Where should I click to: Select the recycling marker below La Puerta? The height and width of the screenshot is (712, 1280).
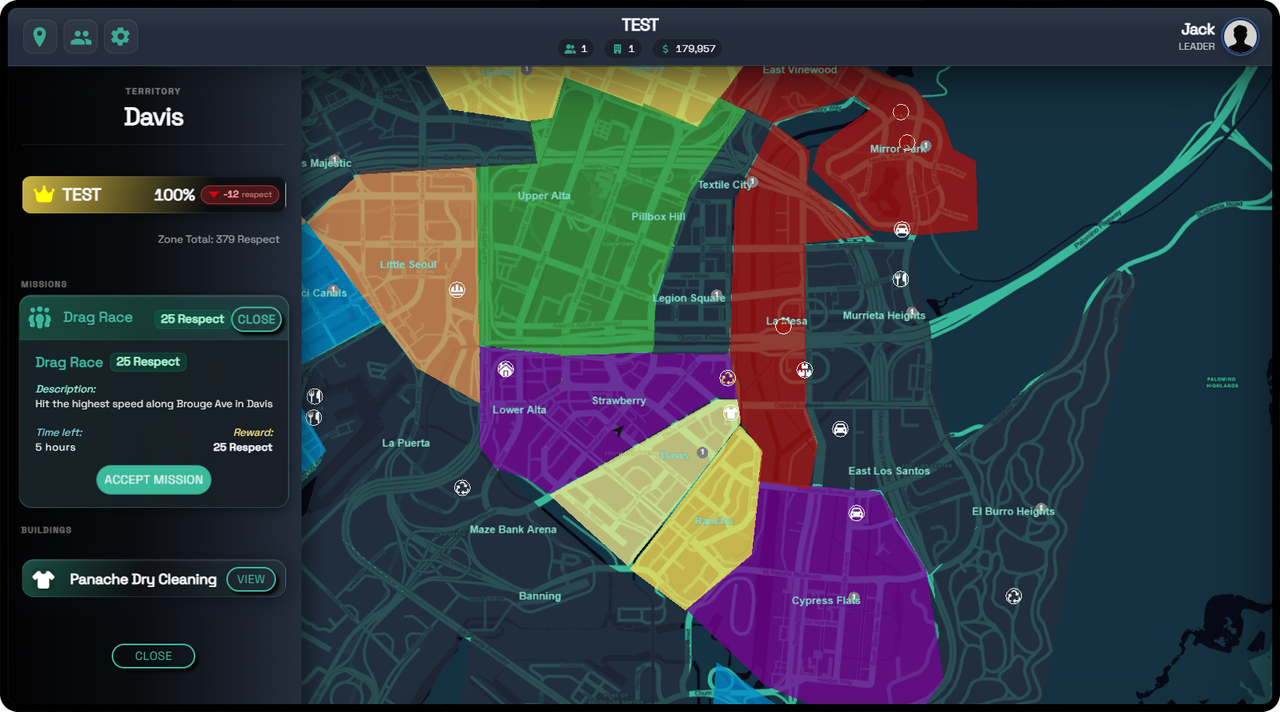tap(462, 488)
